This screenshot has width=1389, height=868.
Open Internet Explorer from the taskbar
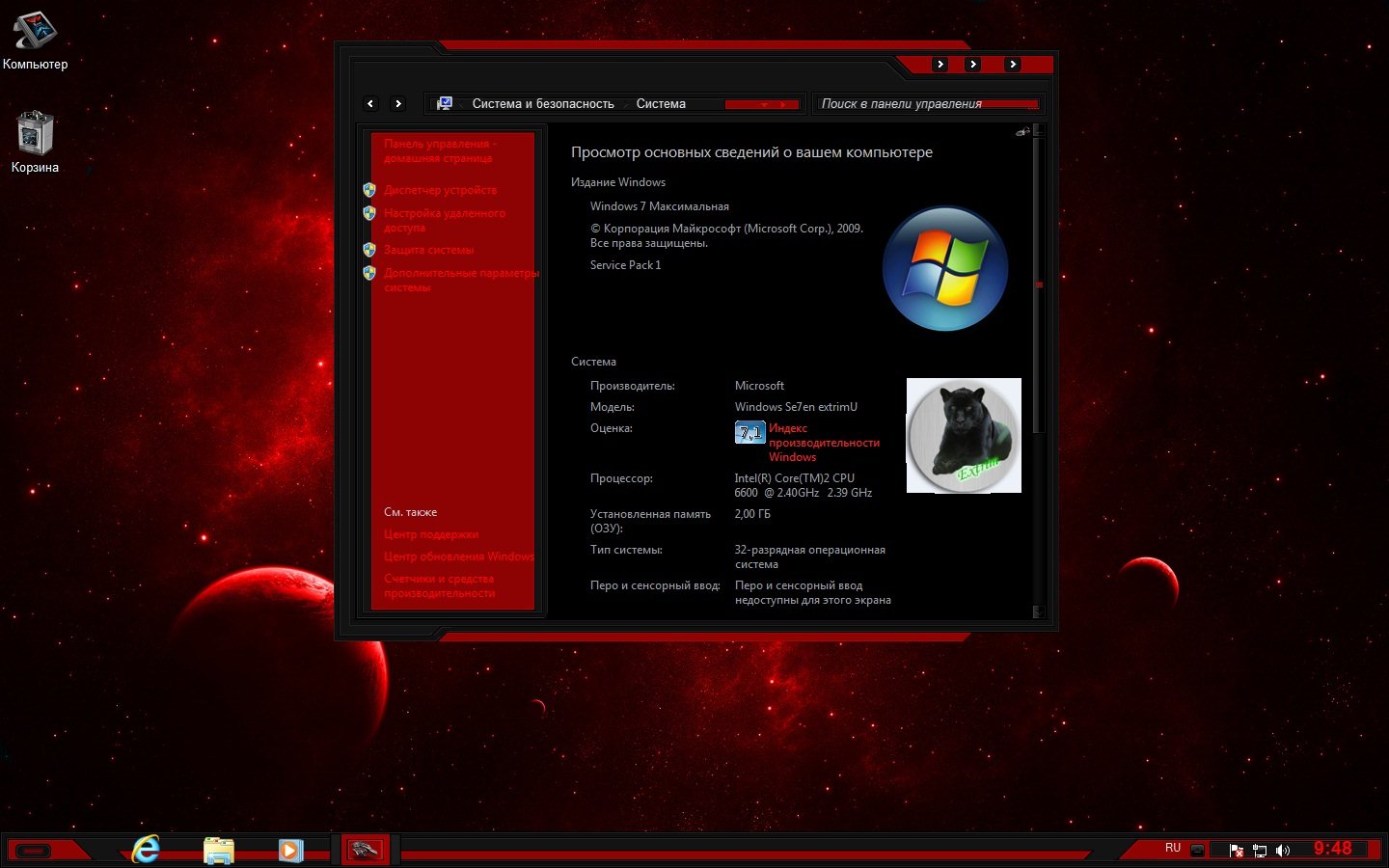[146, 849]
